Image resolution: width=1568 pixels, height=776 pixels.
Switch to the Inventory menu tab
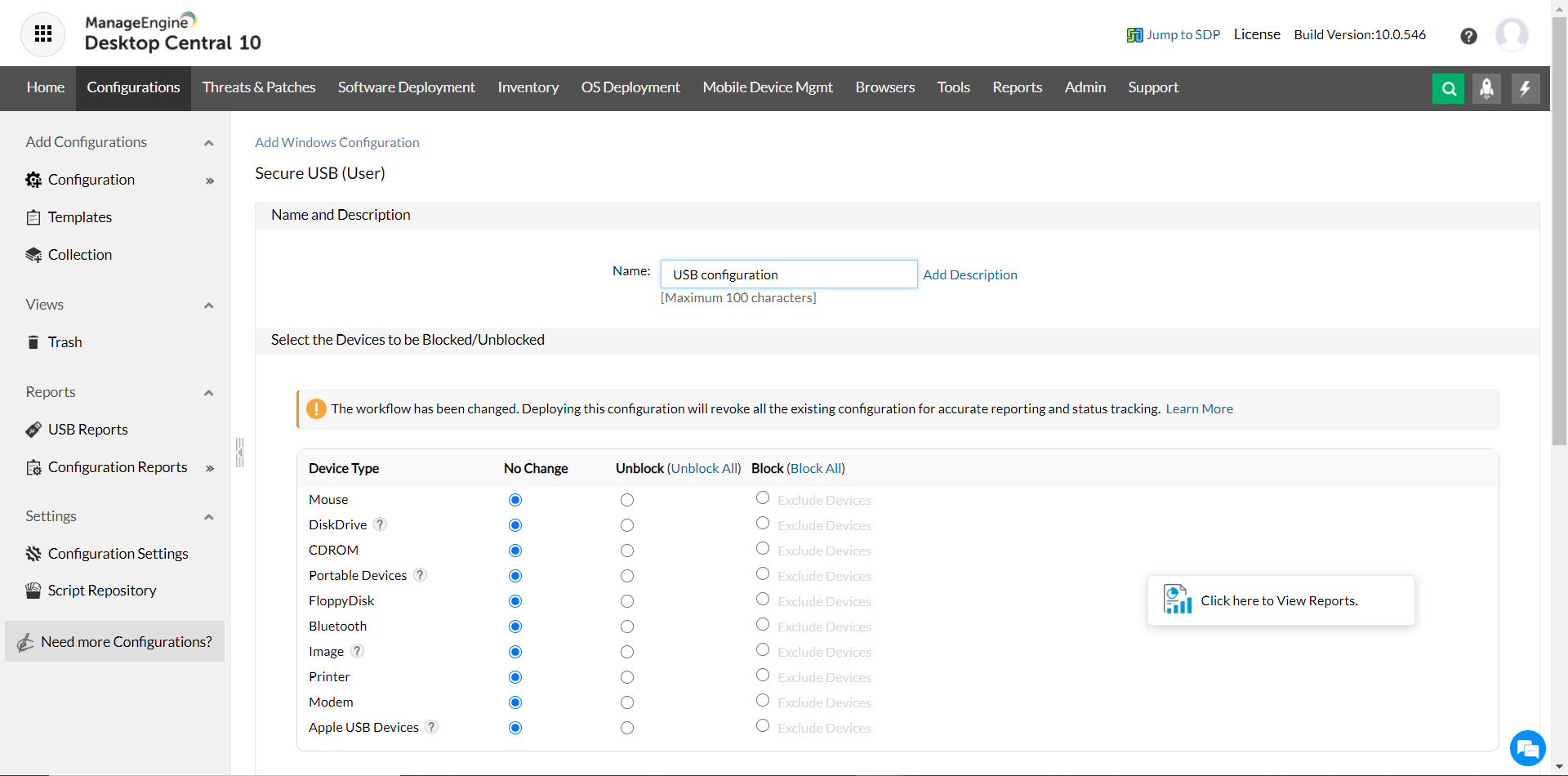pyautogui.click(x=528, y=87)
